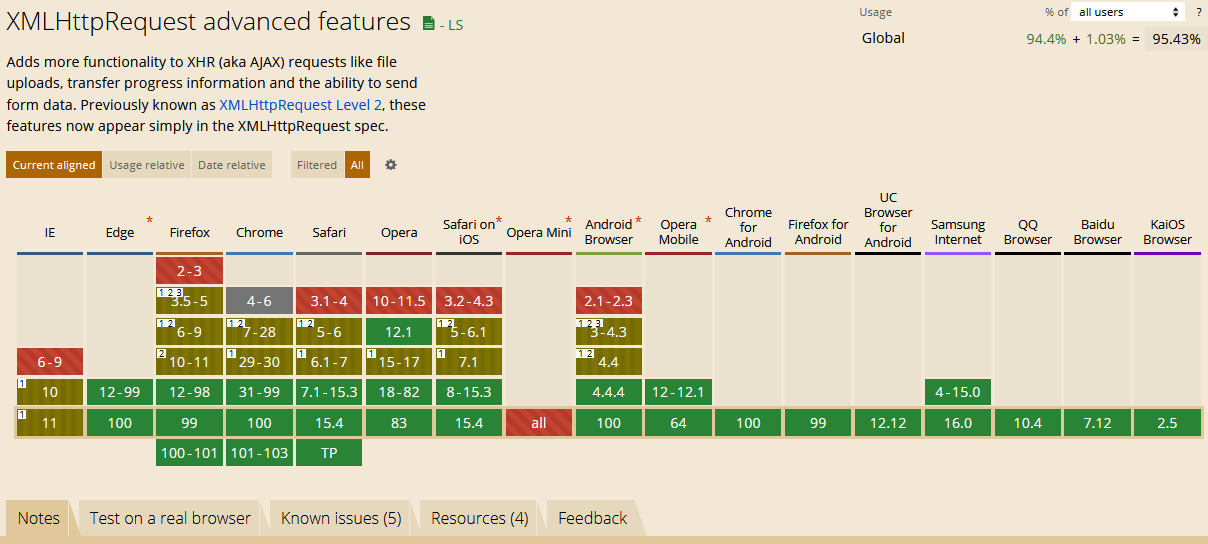Select Samsung Internet 4-15.0 cell
1208x544 pixels.
958,392
